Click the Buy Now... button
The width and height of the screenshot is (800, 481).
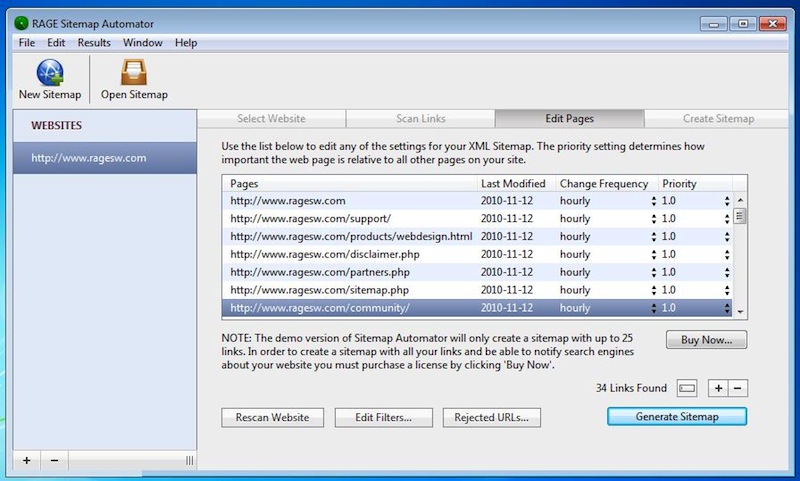click(707, 340)
